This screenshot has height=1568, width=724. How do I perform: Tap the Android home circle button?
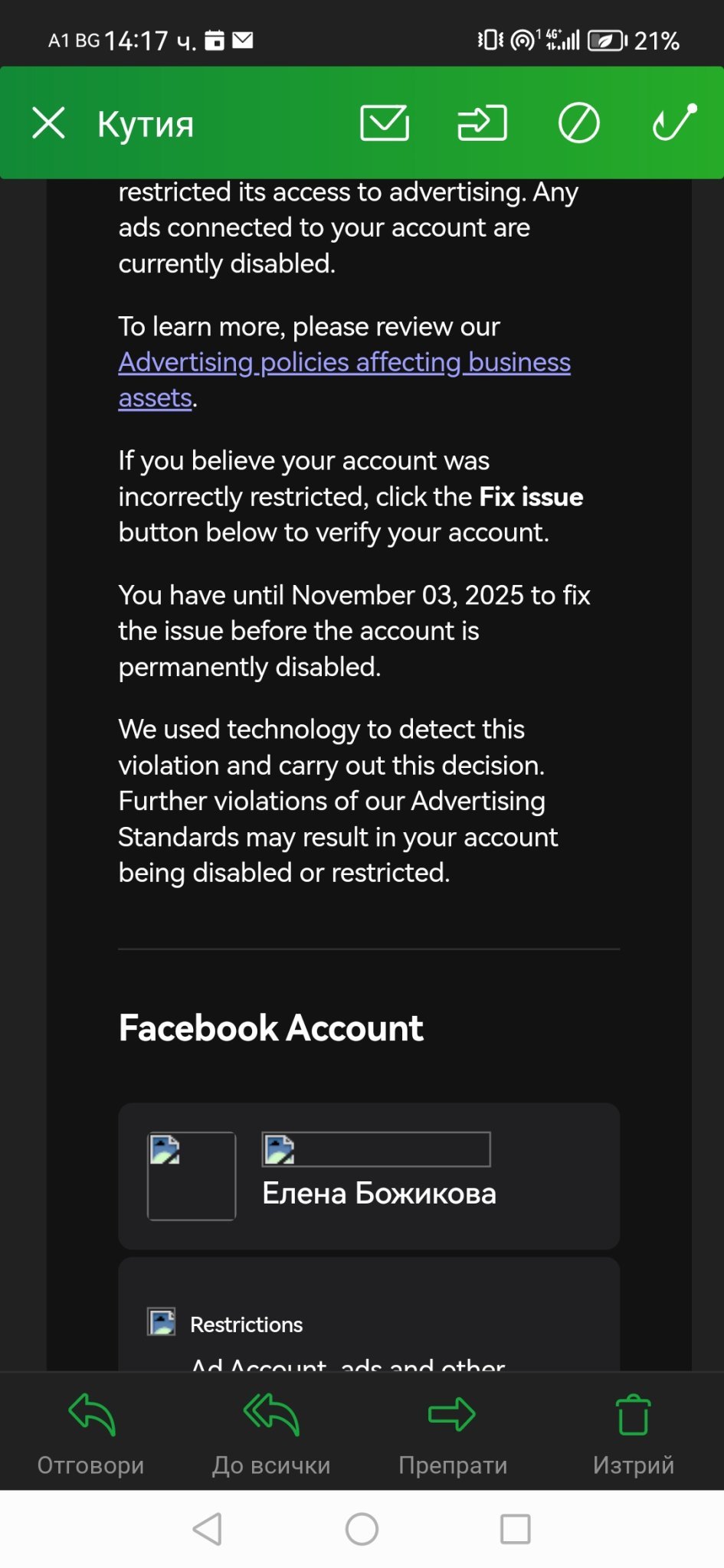[x=362, y=1529]
